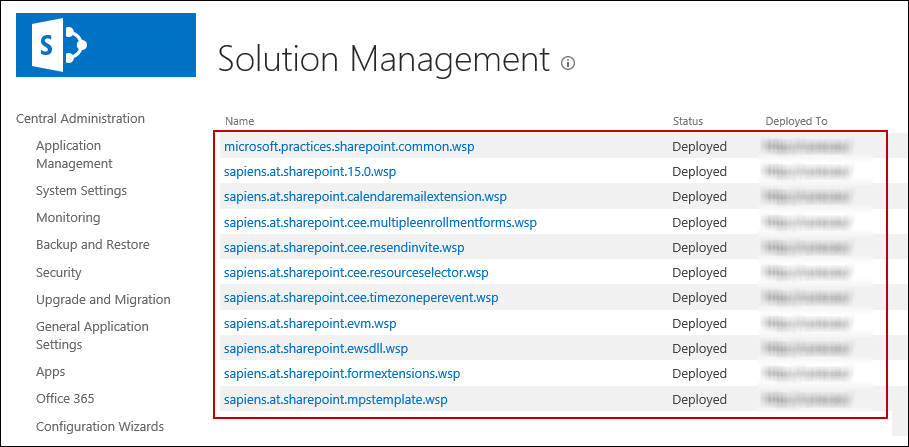
Task: Open sapiens.at.sharepoint.formextensions.wsp solution
Action: tap(342, 373)
